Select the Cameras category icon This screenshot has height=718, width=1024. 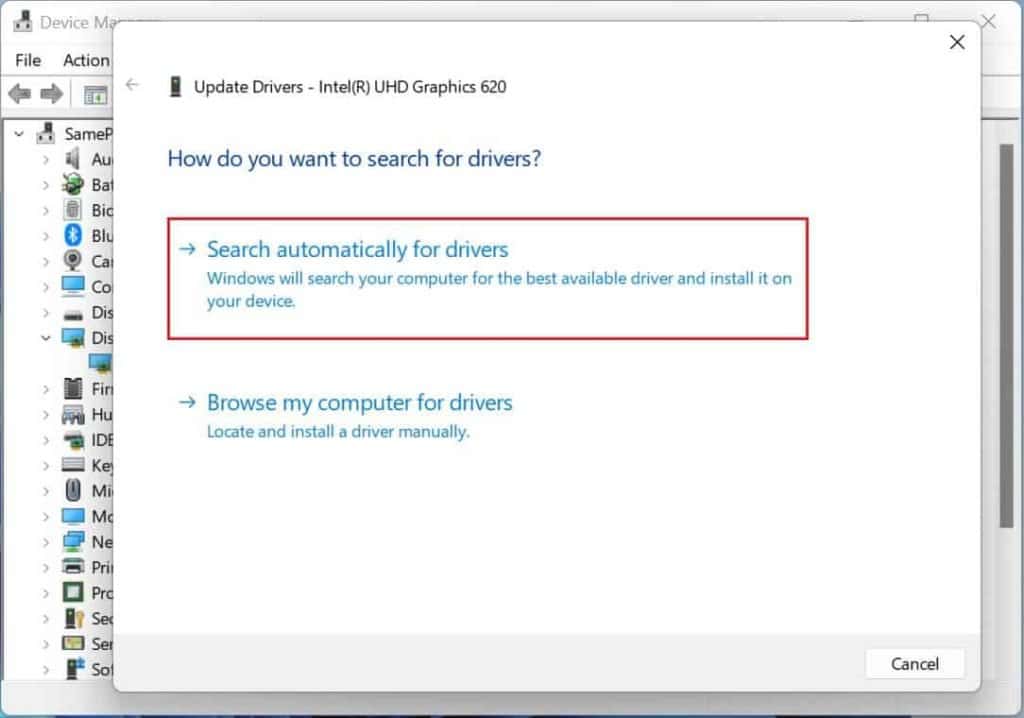click(x=72, y=261)
